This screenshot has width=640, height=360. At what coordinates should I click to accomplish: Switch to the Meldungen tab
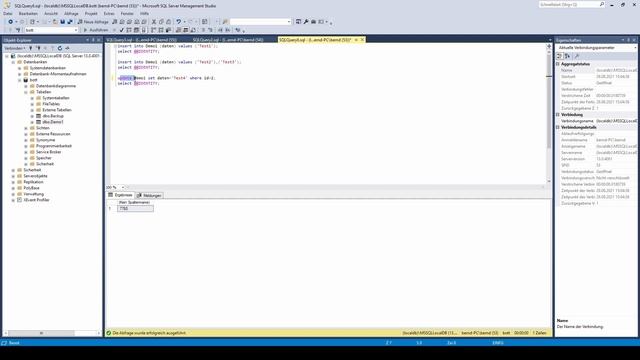pyautogui.click(x=149, y=196)
